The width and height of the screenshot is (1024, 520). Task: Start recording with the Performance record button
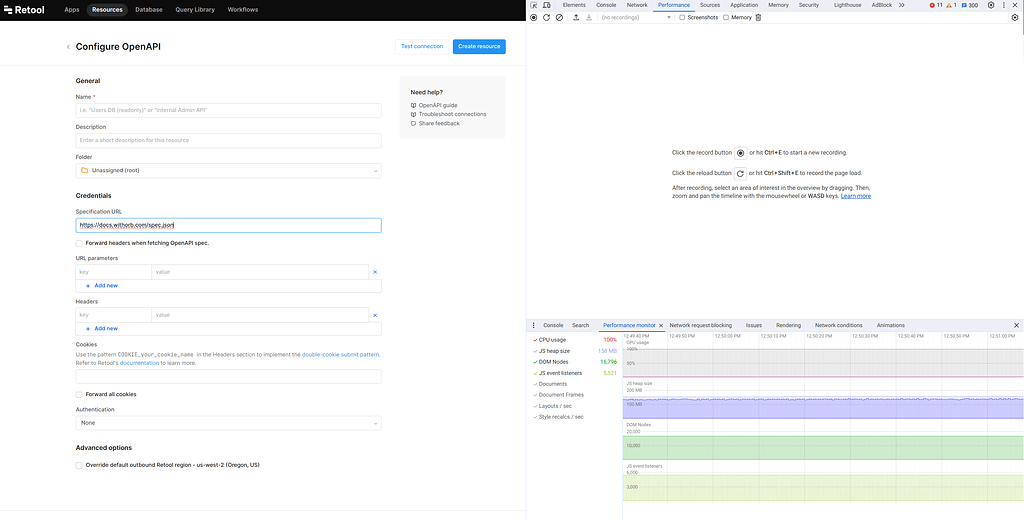click(534, 18)
